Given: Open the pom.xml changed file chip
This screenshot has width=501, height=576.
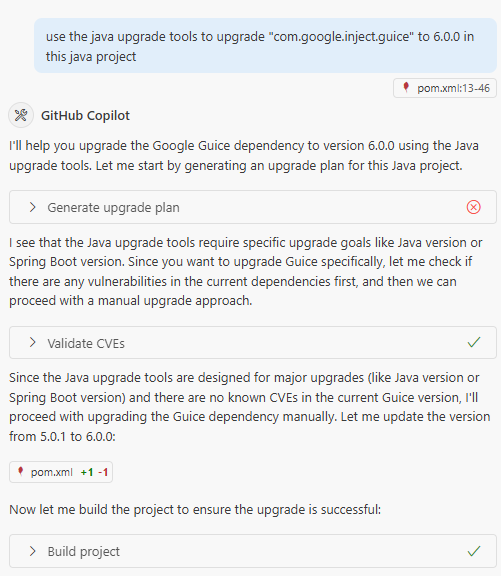Looking at the screenshot, I should [61, 472].
